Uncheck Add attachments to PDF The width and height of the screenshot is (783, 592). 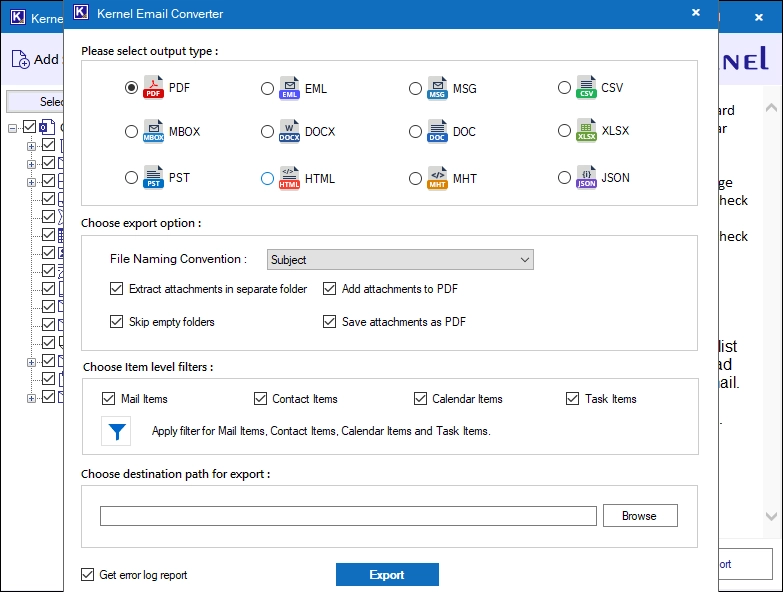330,289
